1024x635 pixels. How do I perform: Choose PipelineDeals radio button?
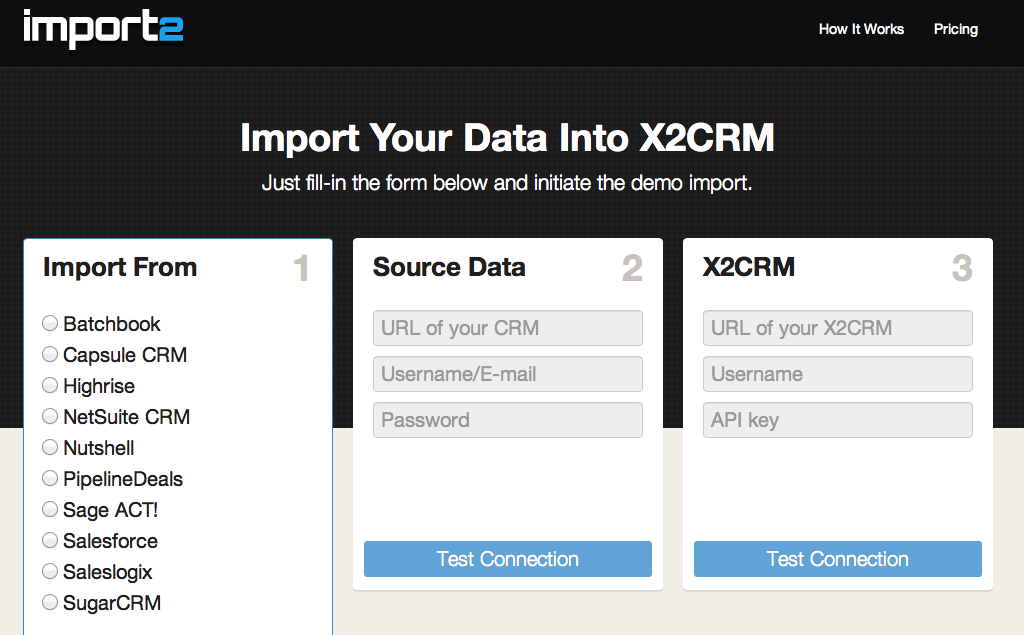(x=50, y=479)
